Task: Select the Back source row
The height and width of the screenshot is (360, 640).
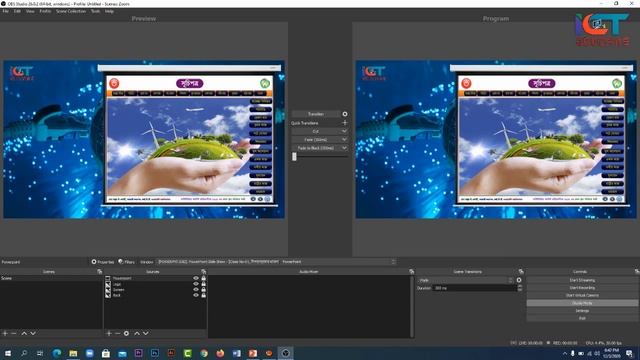Action: point(155,295)
